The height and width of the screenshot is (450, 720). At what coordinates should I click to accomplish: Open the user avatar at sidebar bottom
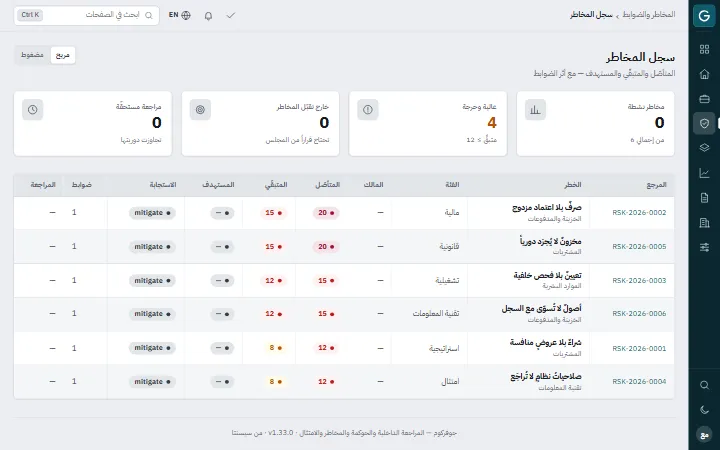[x=704, y=434]
